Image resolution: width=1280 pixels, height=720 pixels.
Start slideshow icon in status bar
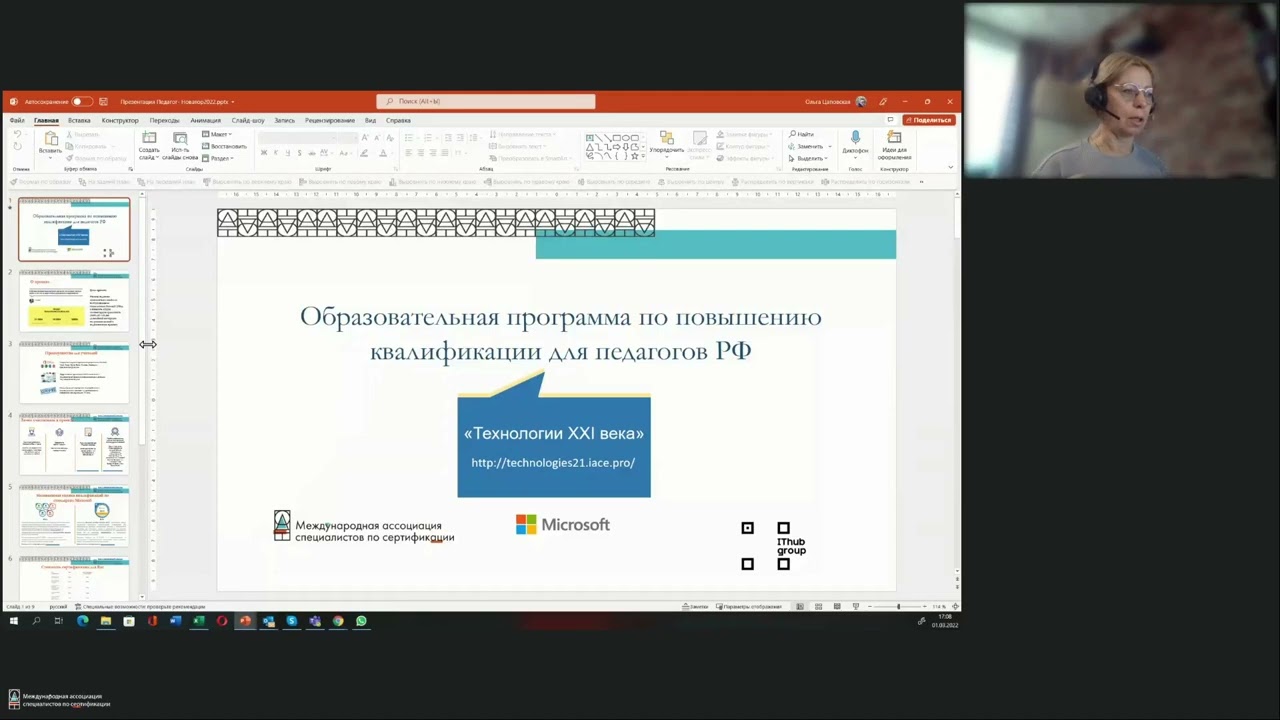[x=855, y=606]
